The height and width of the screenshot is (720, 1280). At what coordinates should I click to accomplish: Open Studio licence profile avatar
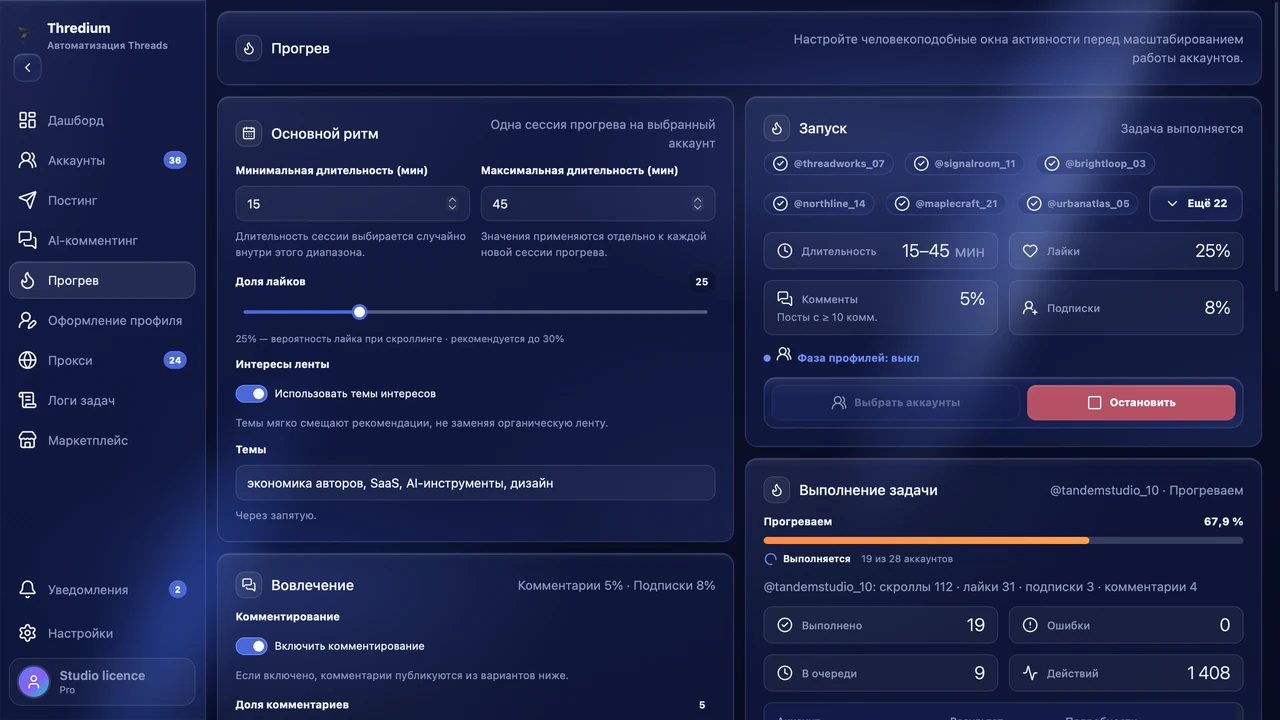click(34, 682)
